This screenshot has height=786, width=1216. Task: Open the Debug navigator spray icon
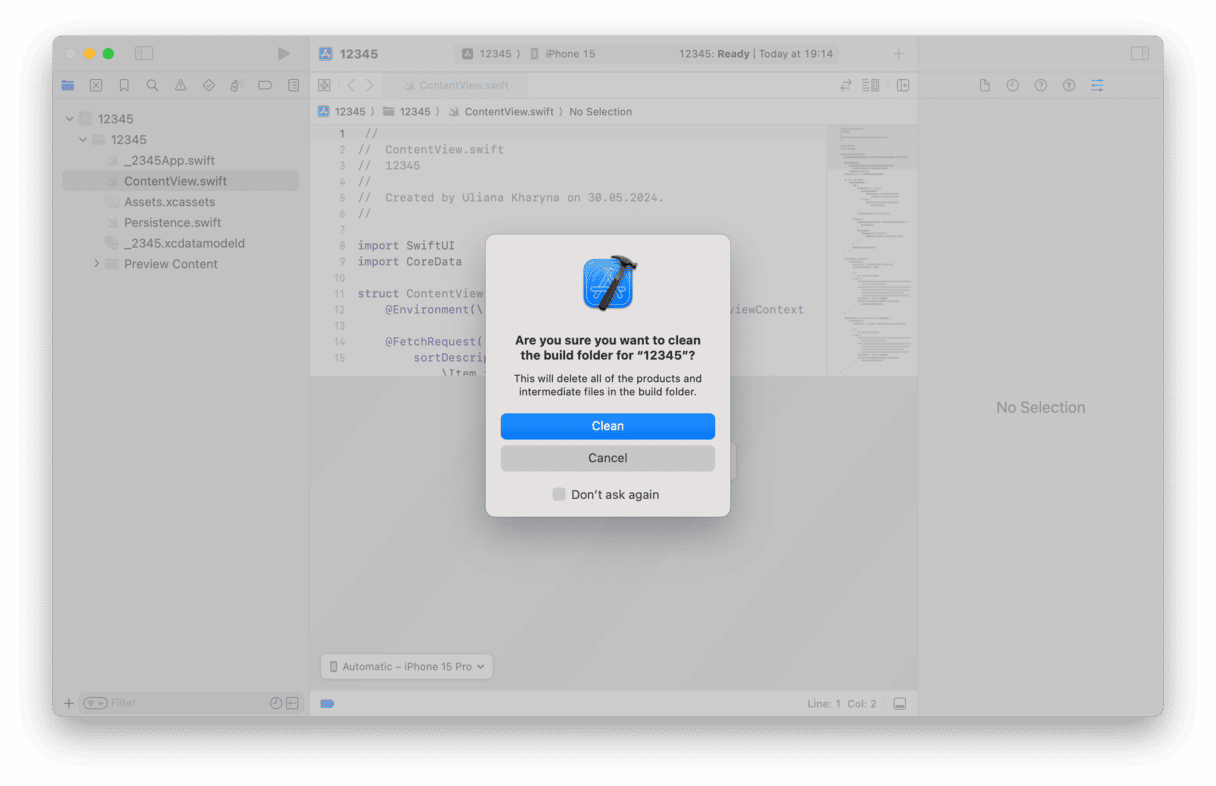(237, 86)
